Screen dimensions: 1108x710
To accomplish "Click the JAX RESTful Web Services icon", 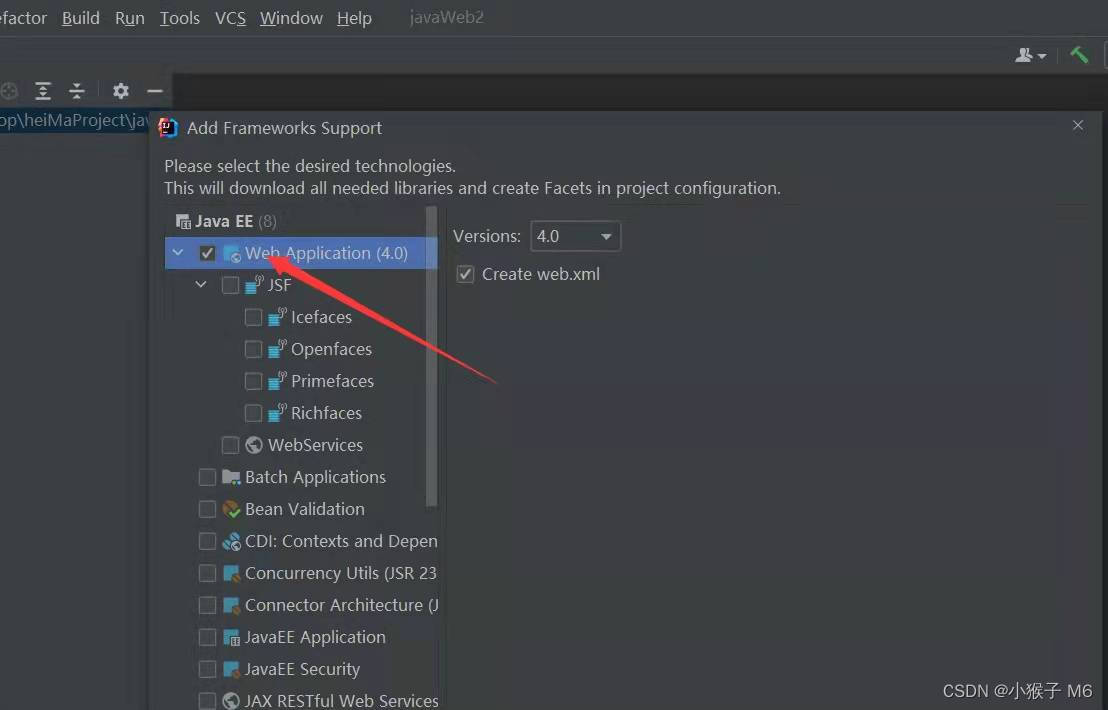I will click(x=231, y=701).
